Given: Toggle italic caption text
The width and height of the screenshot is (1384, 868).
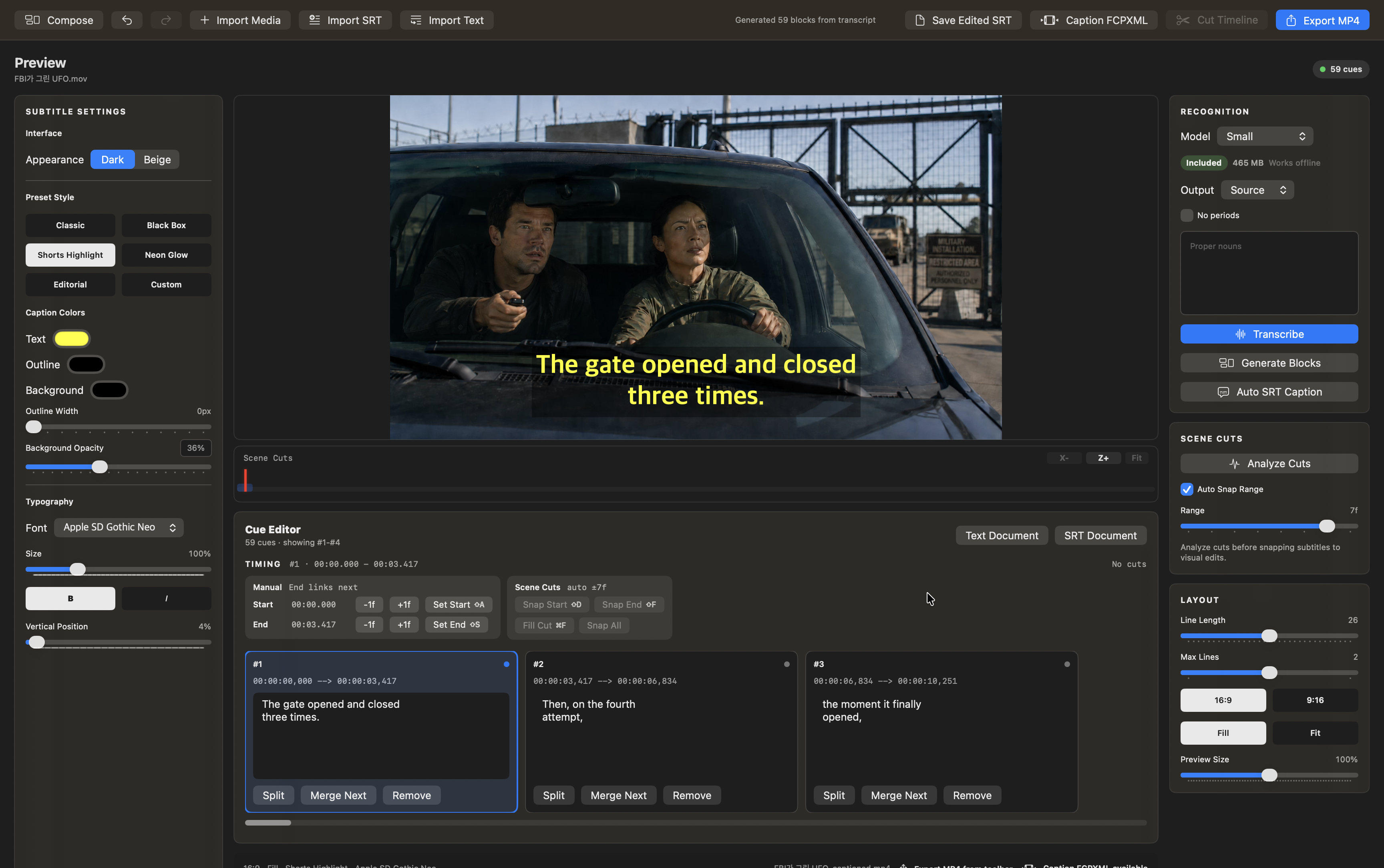Looking at the screenshot, I should tap(167, 598).
